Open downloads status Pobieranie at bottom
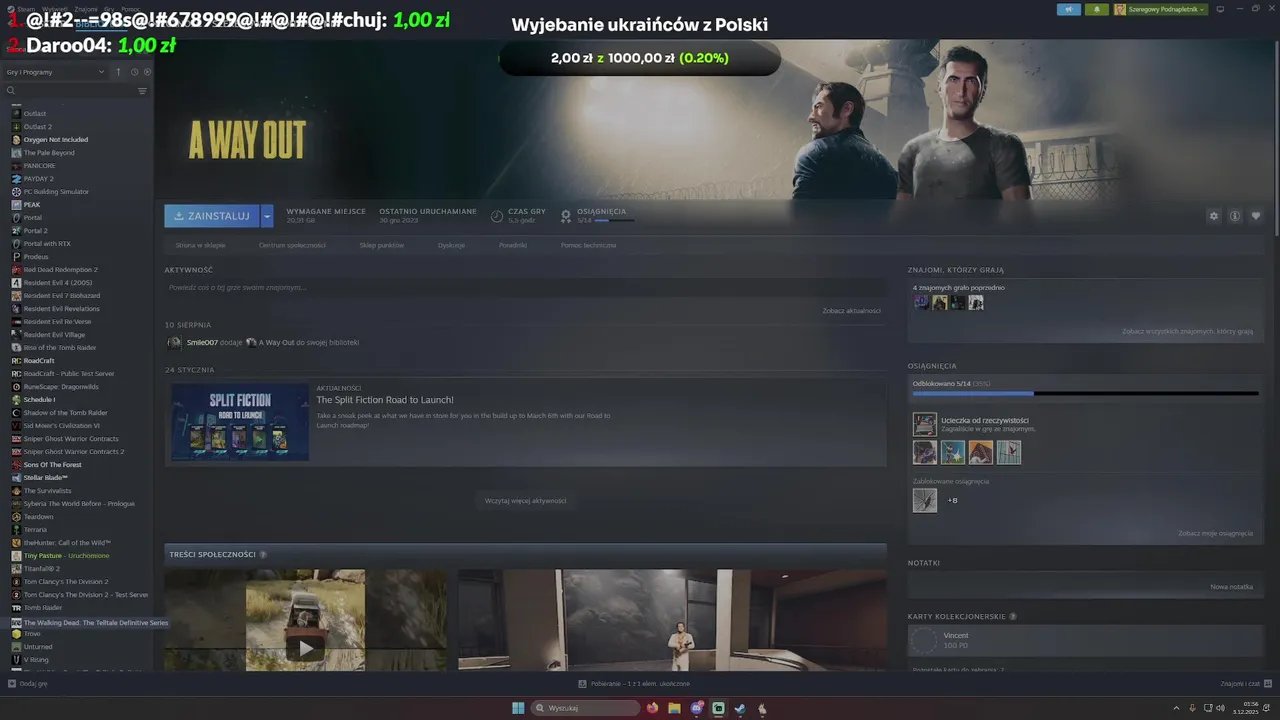 coord(634,684)
